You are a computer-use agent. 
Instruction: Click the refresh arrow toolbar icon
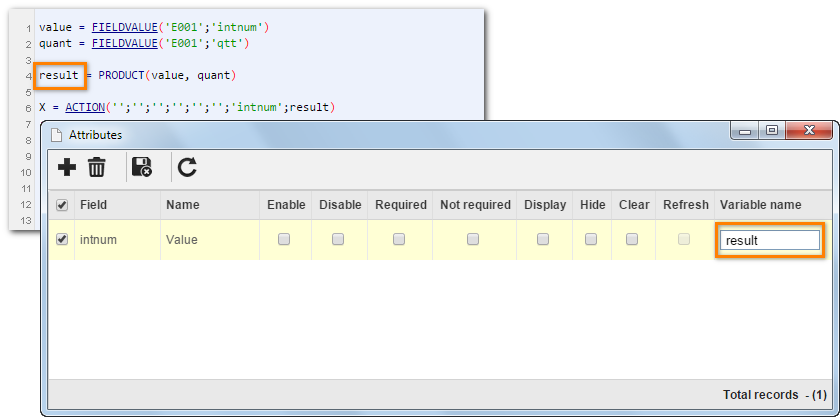tap(188, 167)
